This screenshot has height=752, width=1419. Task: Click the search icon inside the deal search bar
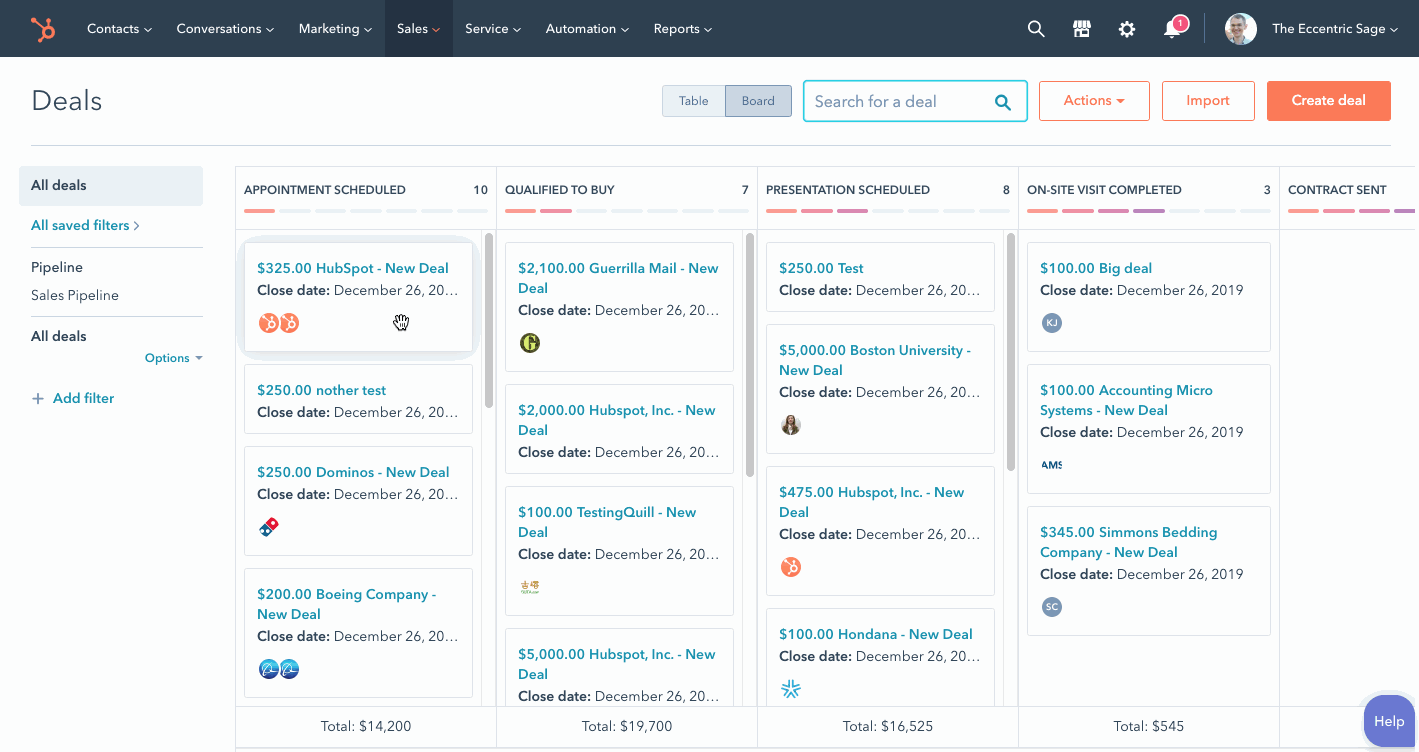click(x=1002, y=101)
